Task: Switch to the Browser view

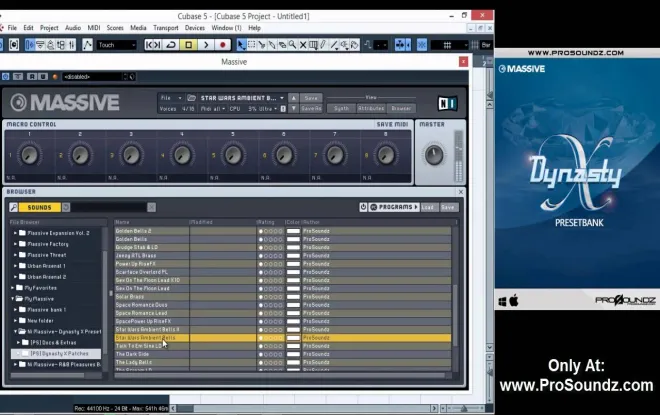Action: [401, 109]
